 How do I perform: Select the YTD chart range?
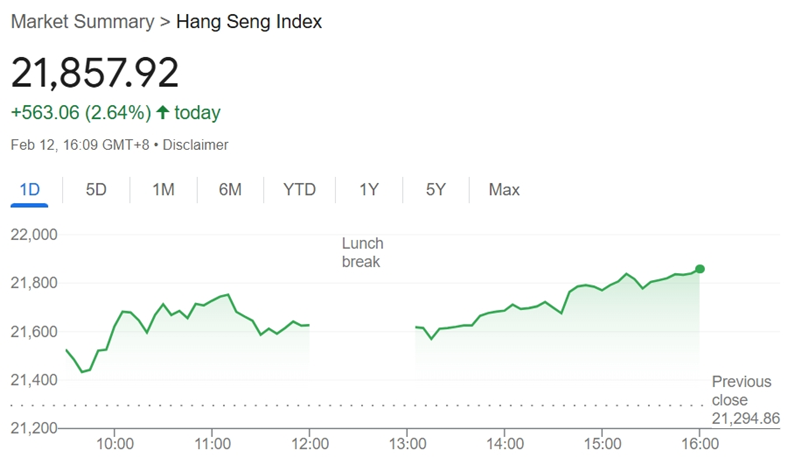pos(299,190)
